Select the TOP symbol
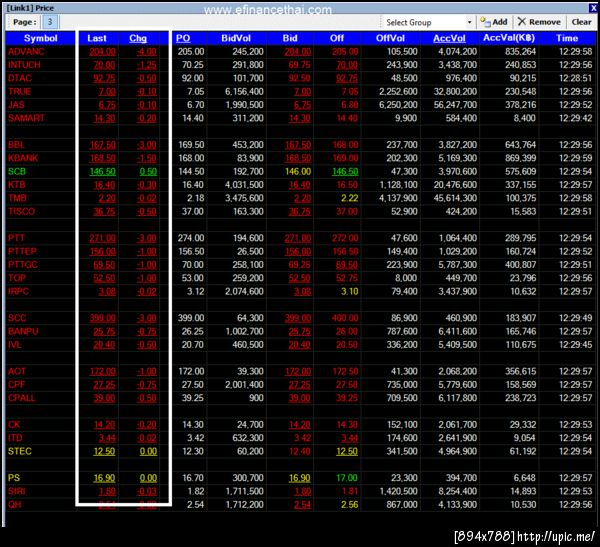The height and width of the screenshot is (547, 600). [x=17, y=278]
